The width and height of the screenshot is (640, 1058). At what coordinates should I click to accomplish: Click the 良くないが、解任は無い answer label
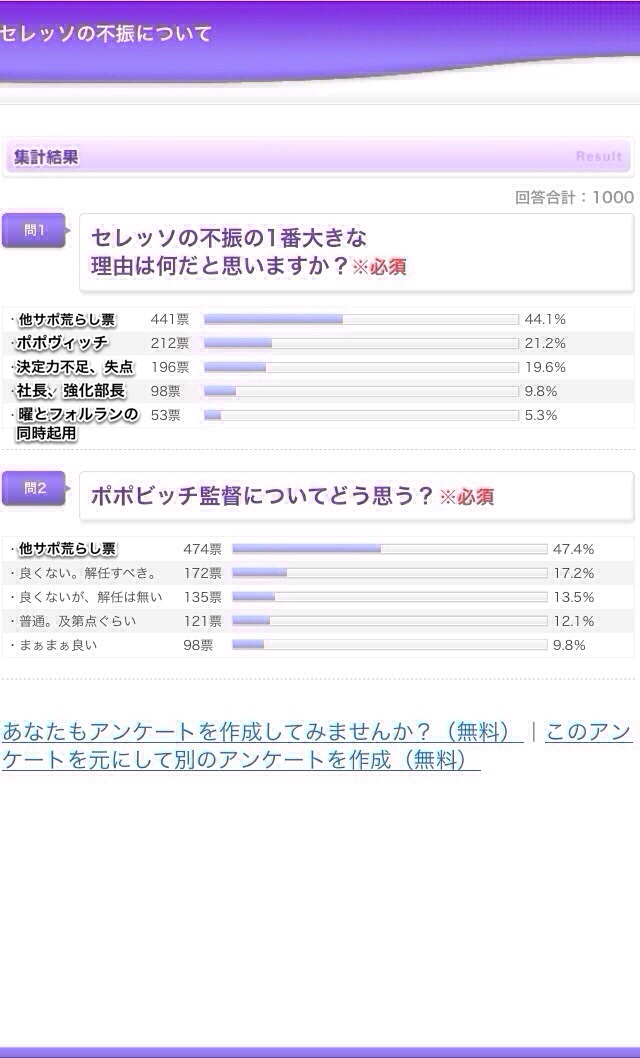(x=90, y=597)
